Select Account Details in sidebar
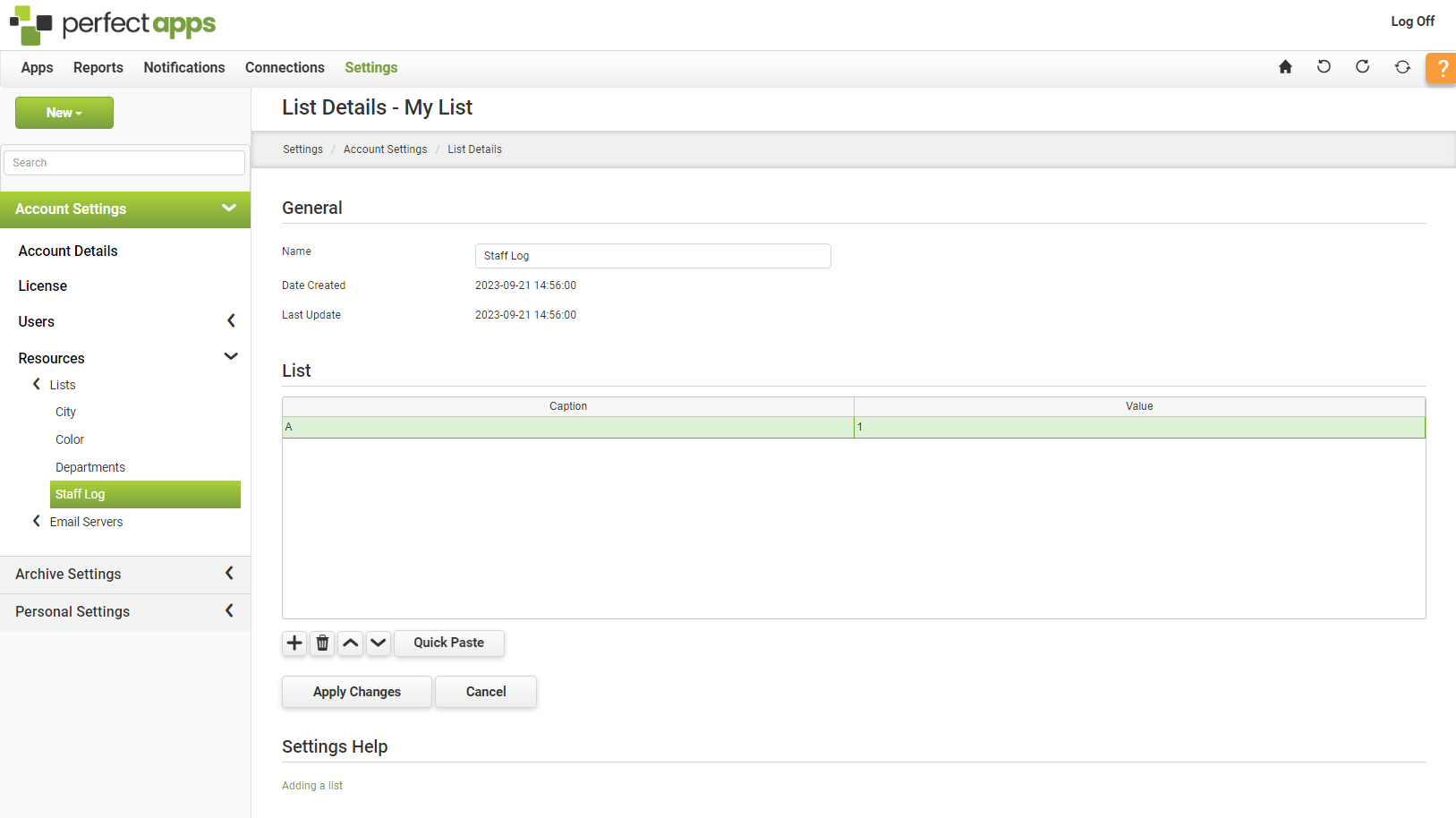The width and height of the screenshot is (1456, 818). [x=68, y=251]
